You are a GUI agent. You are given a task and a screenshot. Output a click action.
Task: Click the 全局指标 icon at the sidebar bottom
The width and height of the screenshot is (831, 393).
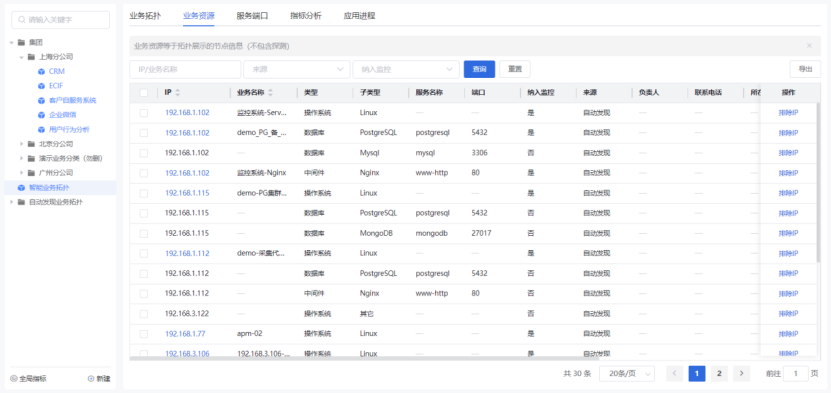pyautogui.click(x=13, y=379)
